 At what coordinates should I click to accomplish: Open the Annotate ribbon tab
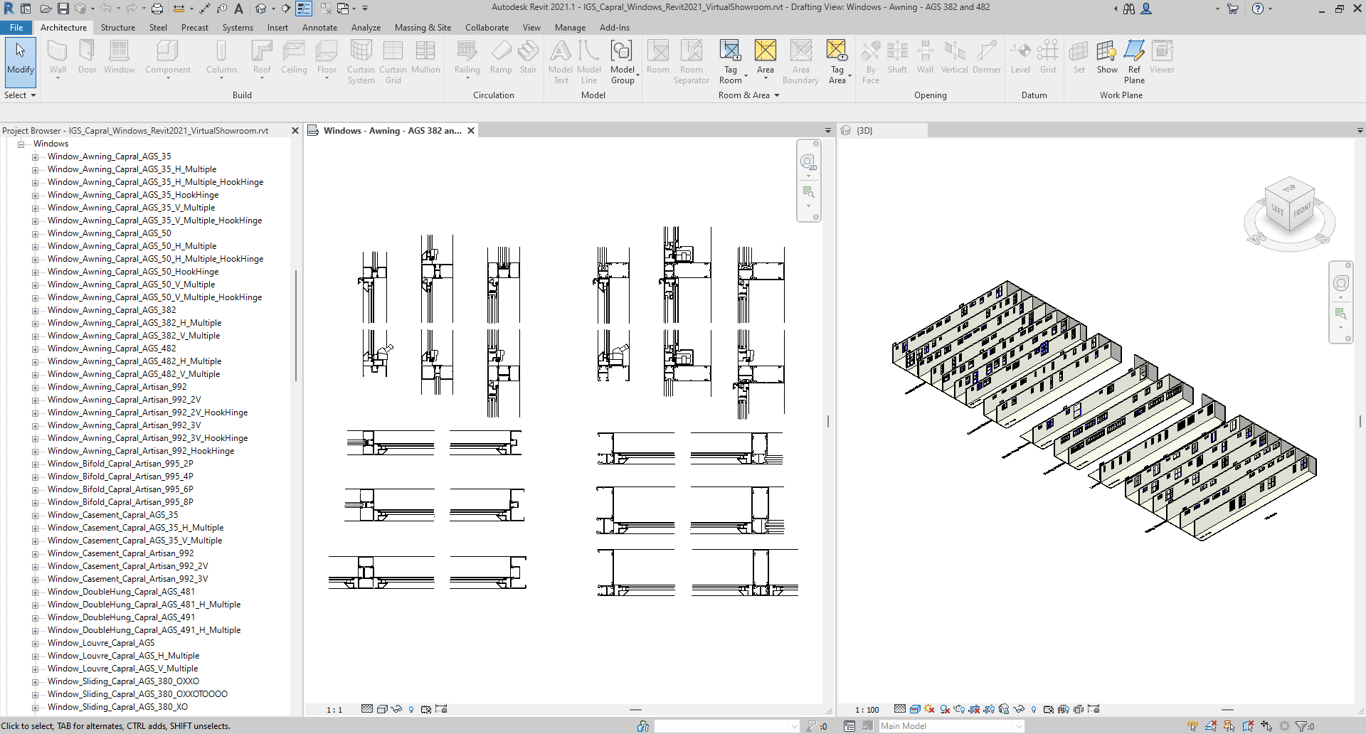pyautogui.click(x=319, y=28)
